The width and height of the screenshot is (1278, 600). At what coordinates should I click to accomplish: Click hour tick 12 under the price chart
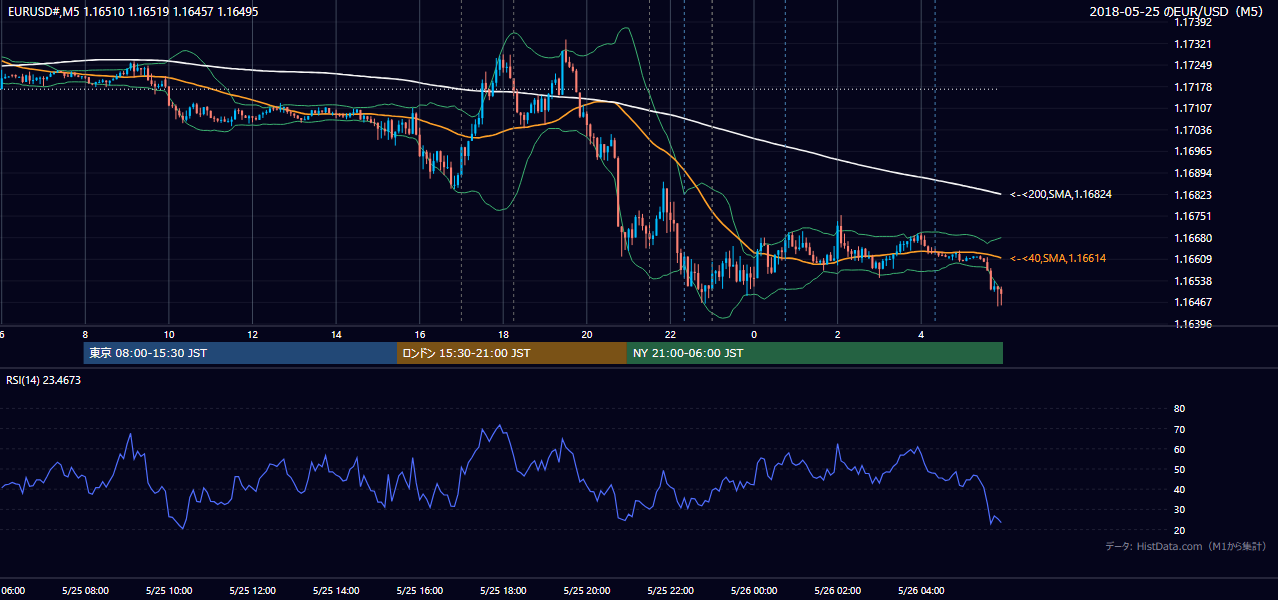pos(252,335)
